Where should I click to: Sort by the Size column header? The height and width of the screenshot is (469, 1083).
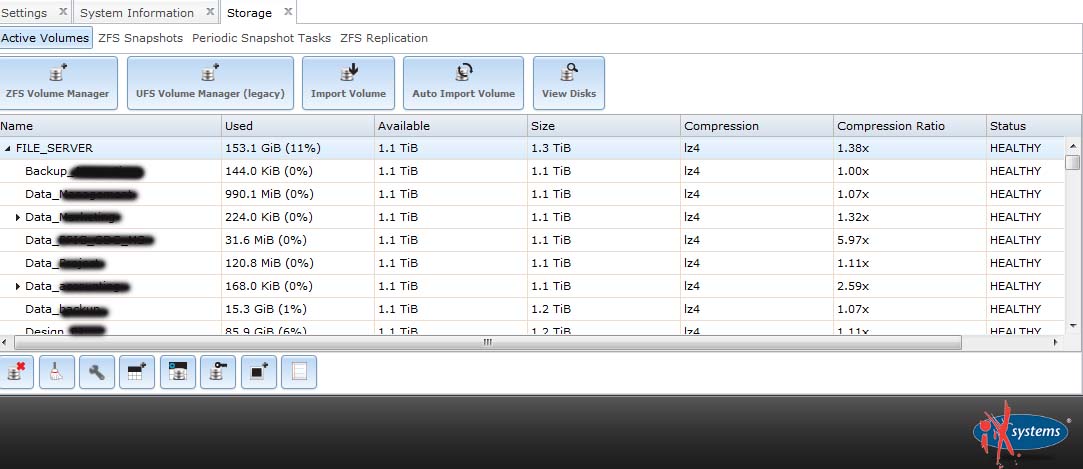pos(604,126)
